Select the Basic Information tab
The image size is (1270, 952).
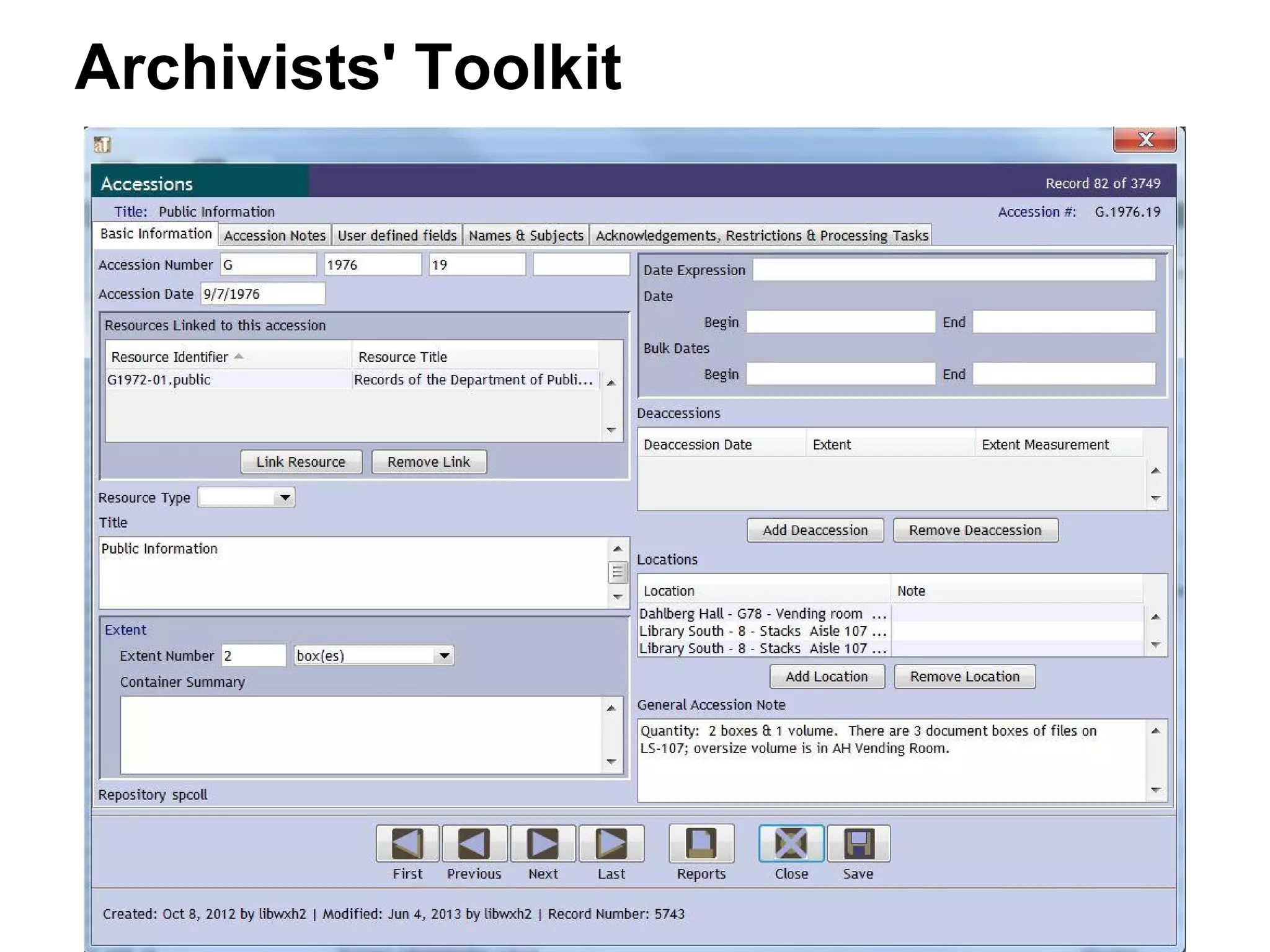(156, 234)
